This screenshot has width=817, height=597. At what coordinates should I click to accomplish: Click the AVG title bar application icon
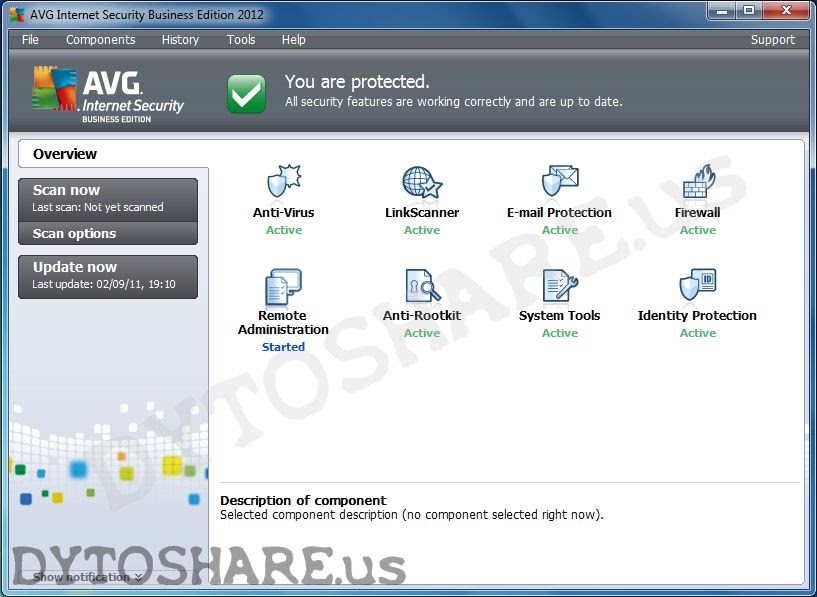[x=17, y=15]
